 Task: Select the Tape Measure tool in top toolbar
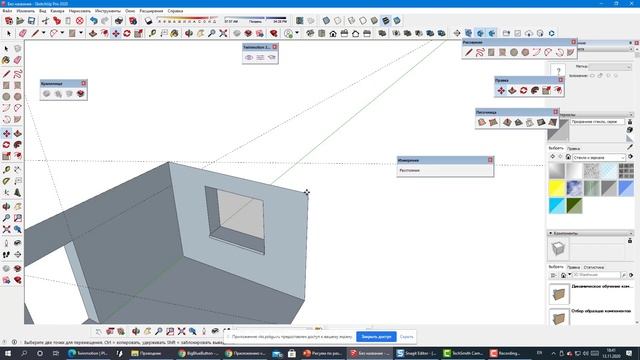152,33
